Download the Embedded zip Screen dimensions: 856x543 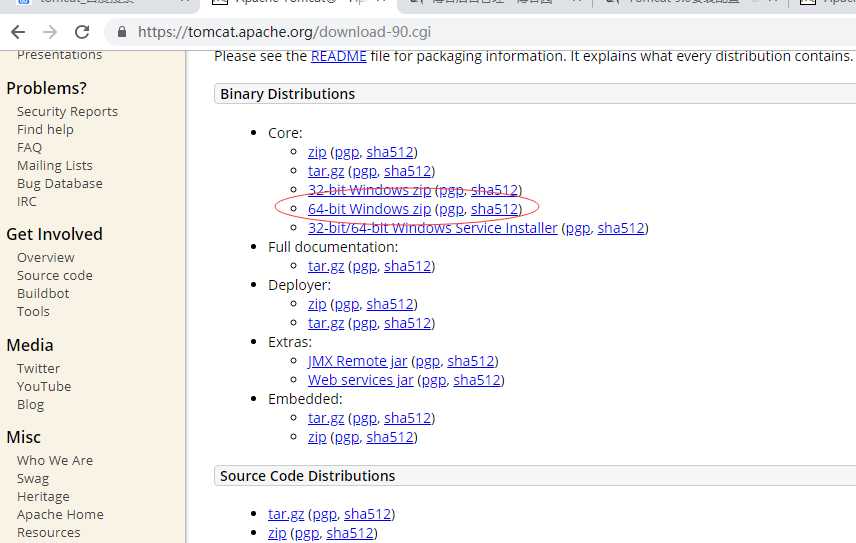(x=317, y=437)
